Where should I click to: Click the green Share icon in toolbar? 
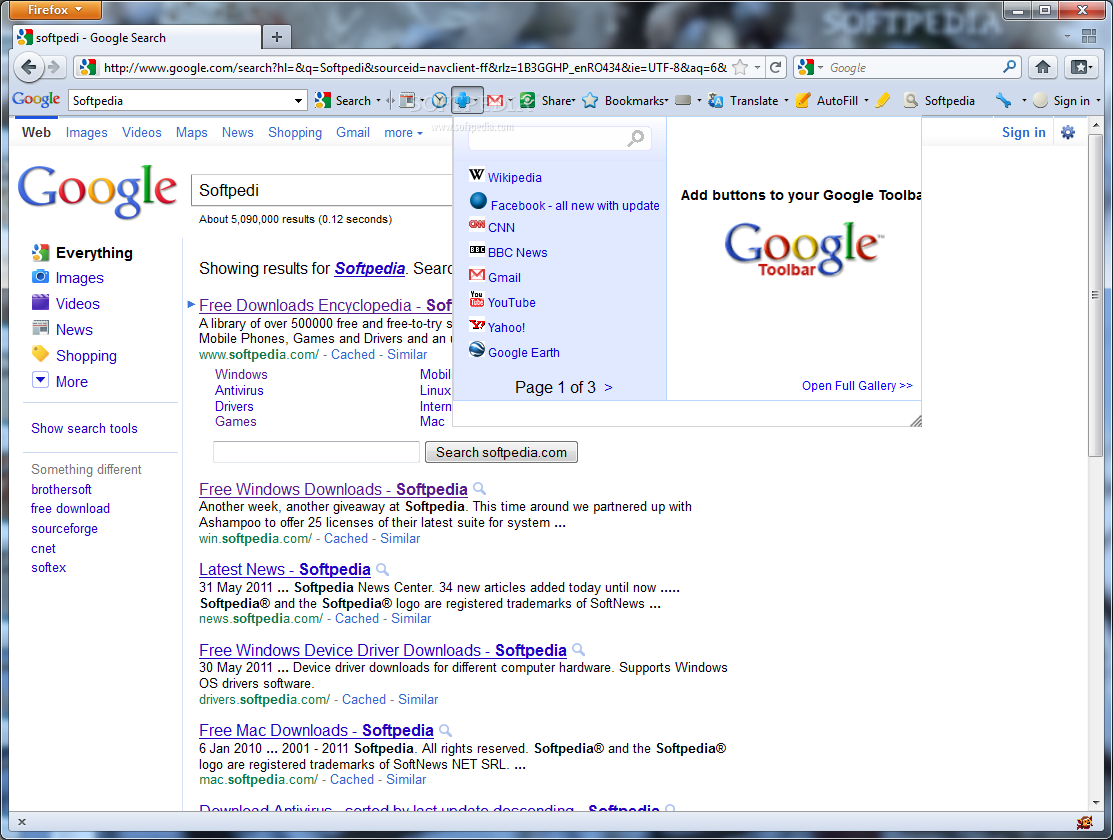527,101
